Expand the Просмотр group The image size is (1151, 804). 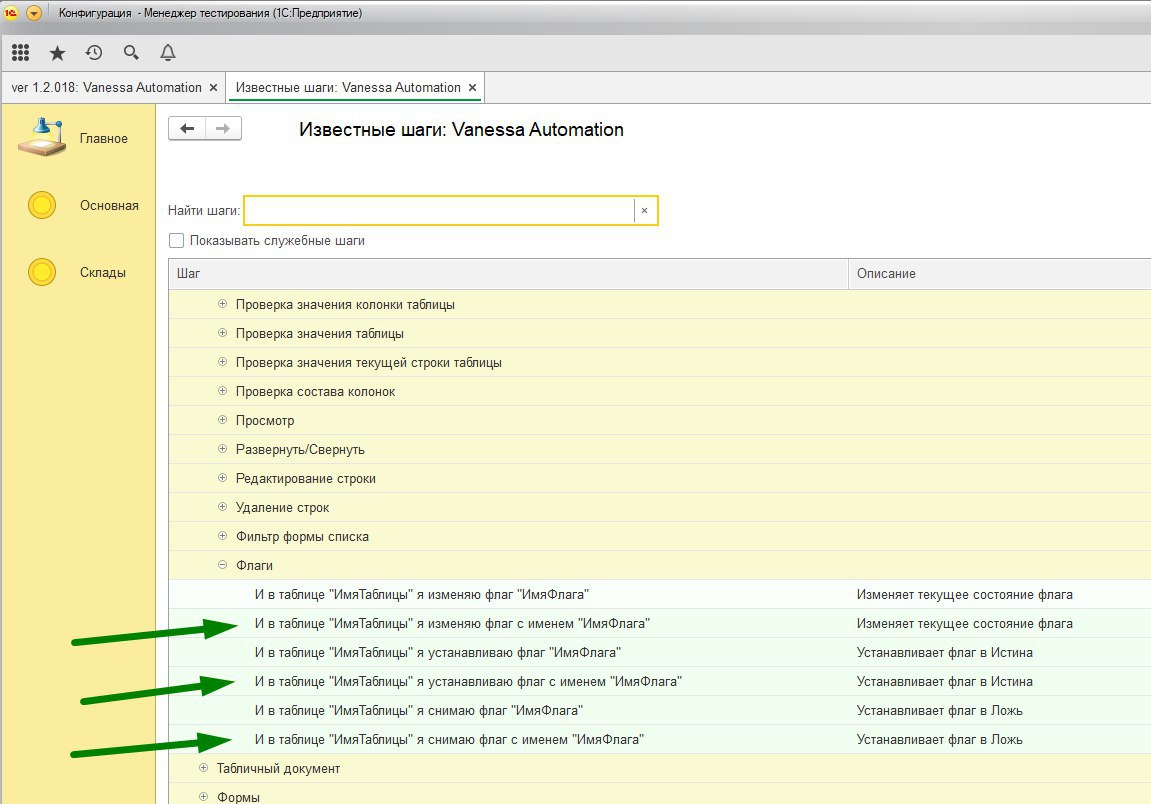(222, 419)
